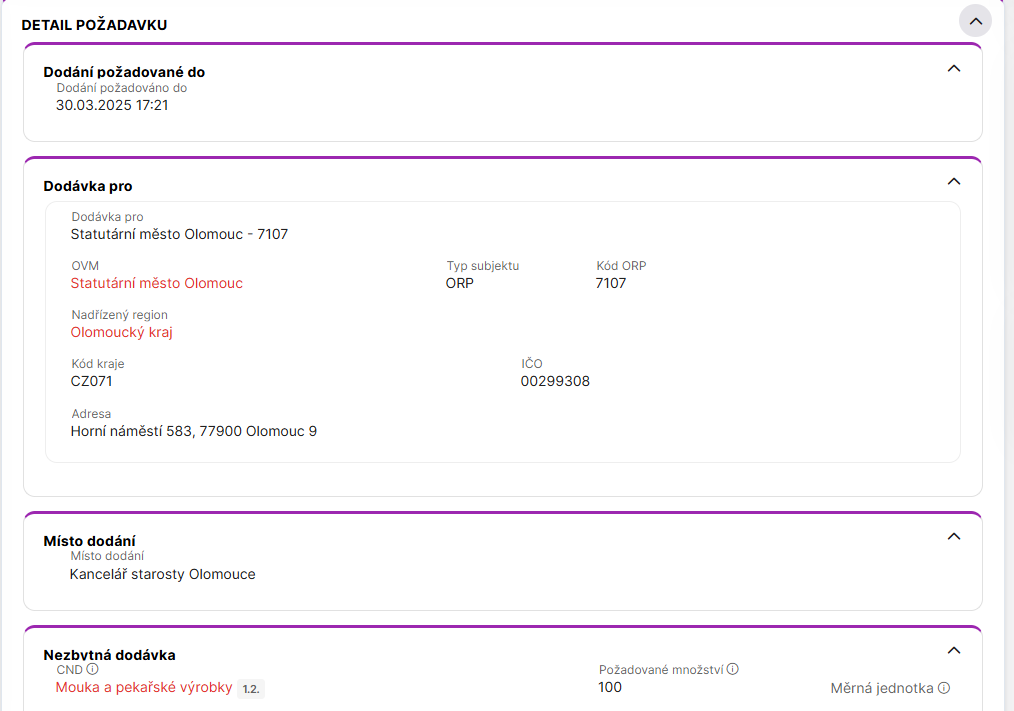Click Kancelář starosty Olomouce delivery place
1014x711 pixels.
coord(162,574)
